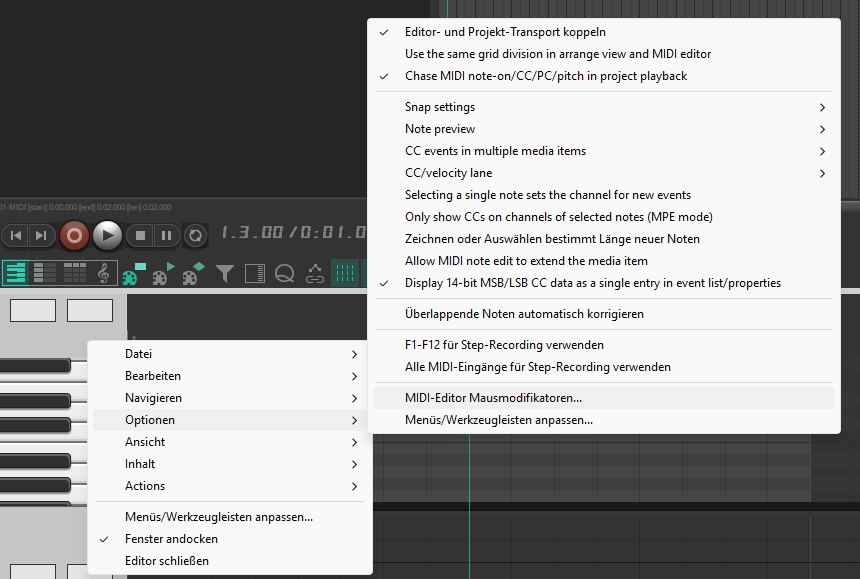Uncheck Chase MIDI note-on/CC/PC/pitch option
This screenshot has height=579, width=860.
pyautogui.click(x=545, y=76)
